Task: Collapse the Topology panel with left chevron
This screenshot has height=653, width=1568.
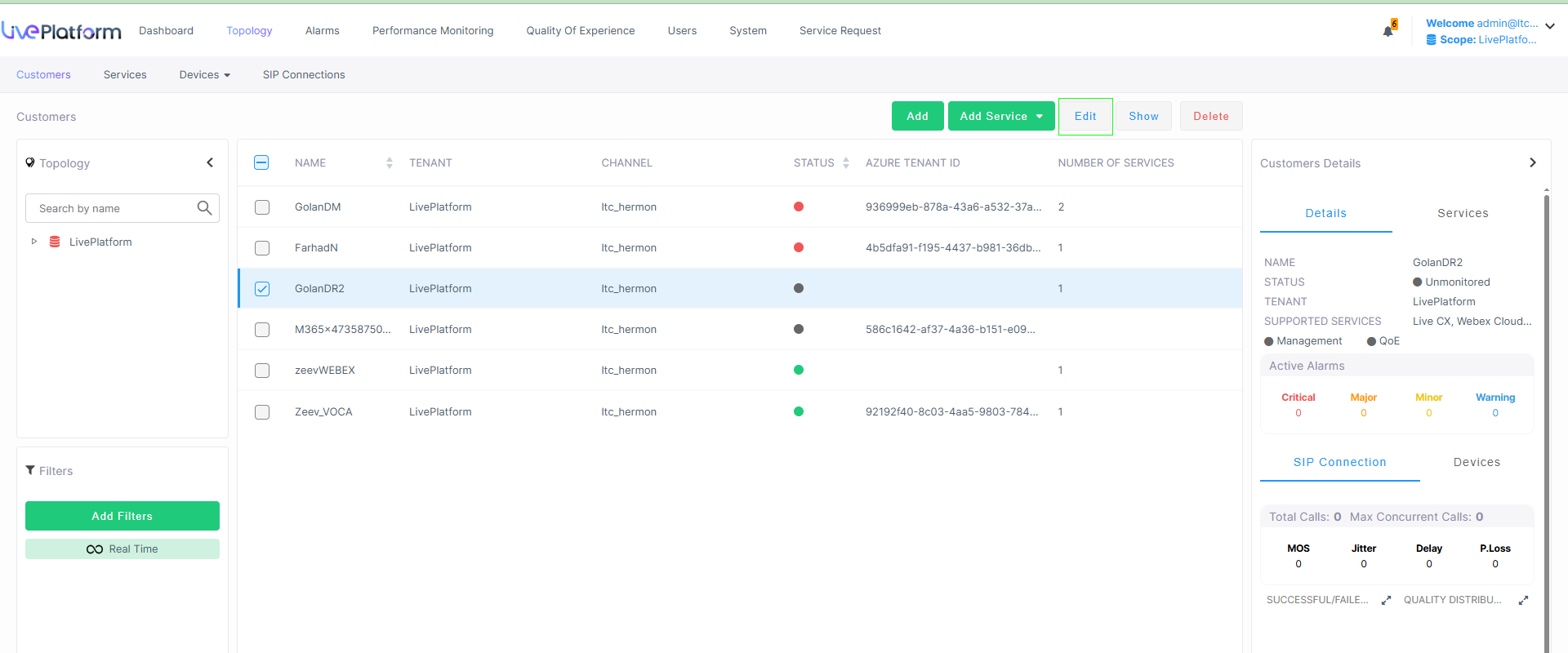Action: (x=210, y=163)
